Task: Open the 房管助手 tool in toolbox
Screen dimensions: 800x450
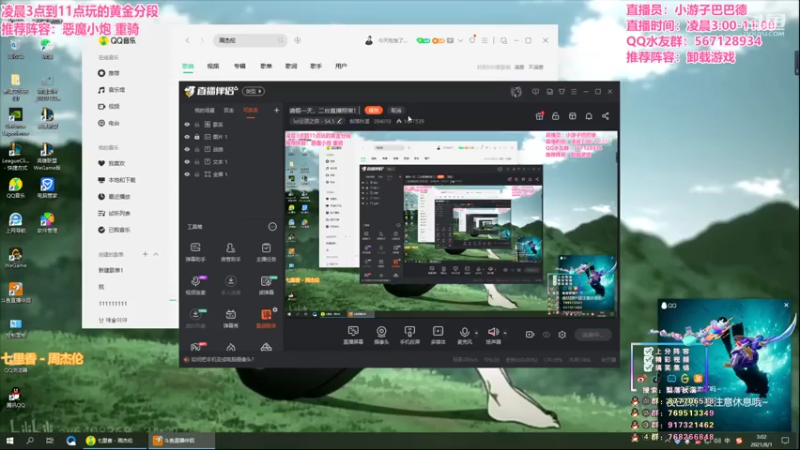Action: click(x=231, y=252)
